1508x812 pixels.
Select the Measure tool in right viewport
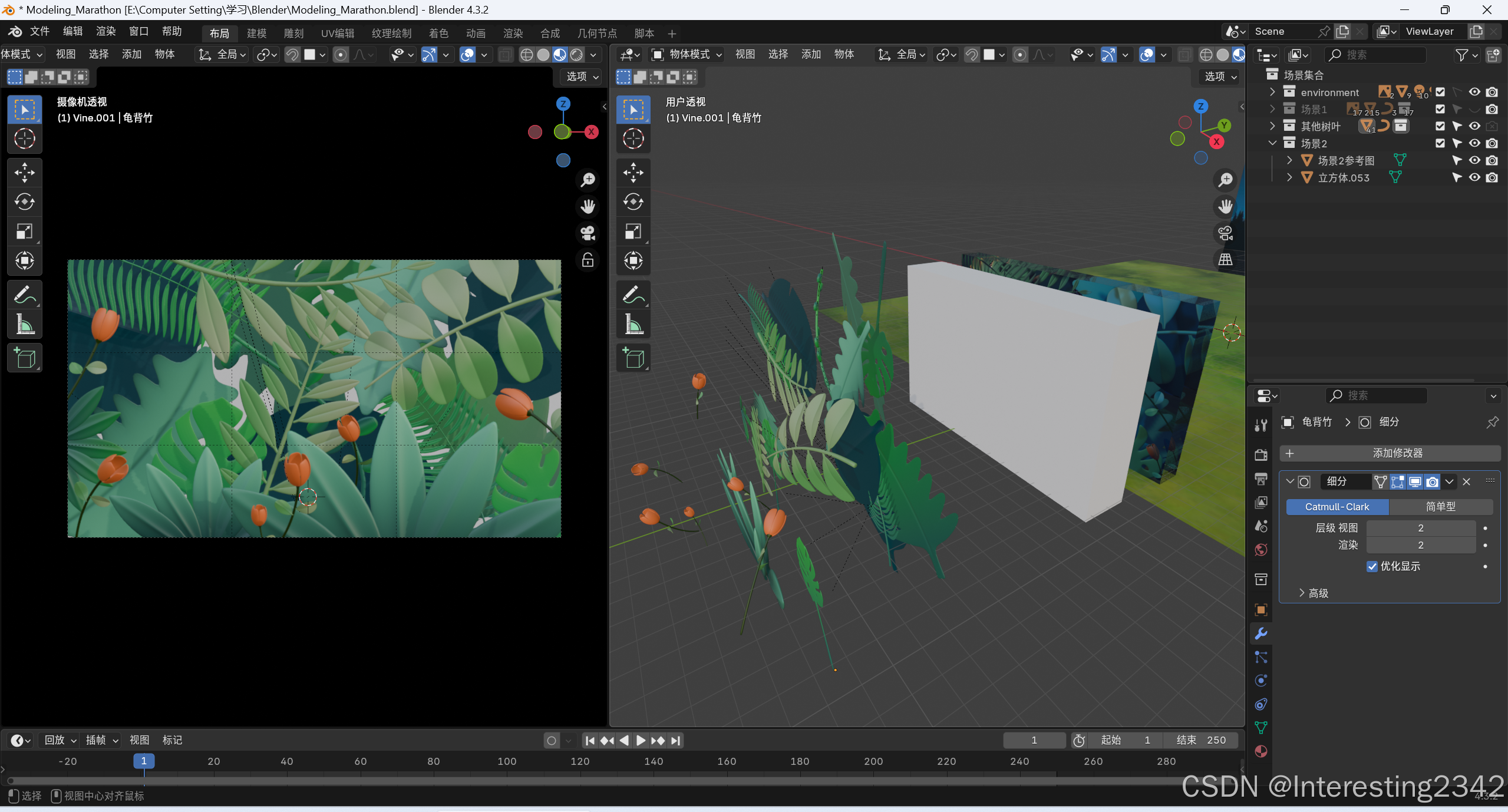633,325
